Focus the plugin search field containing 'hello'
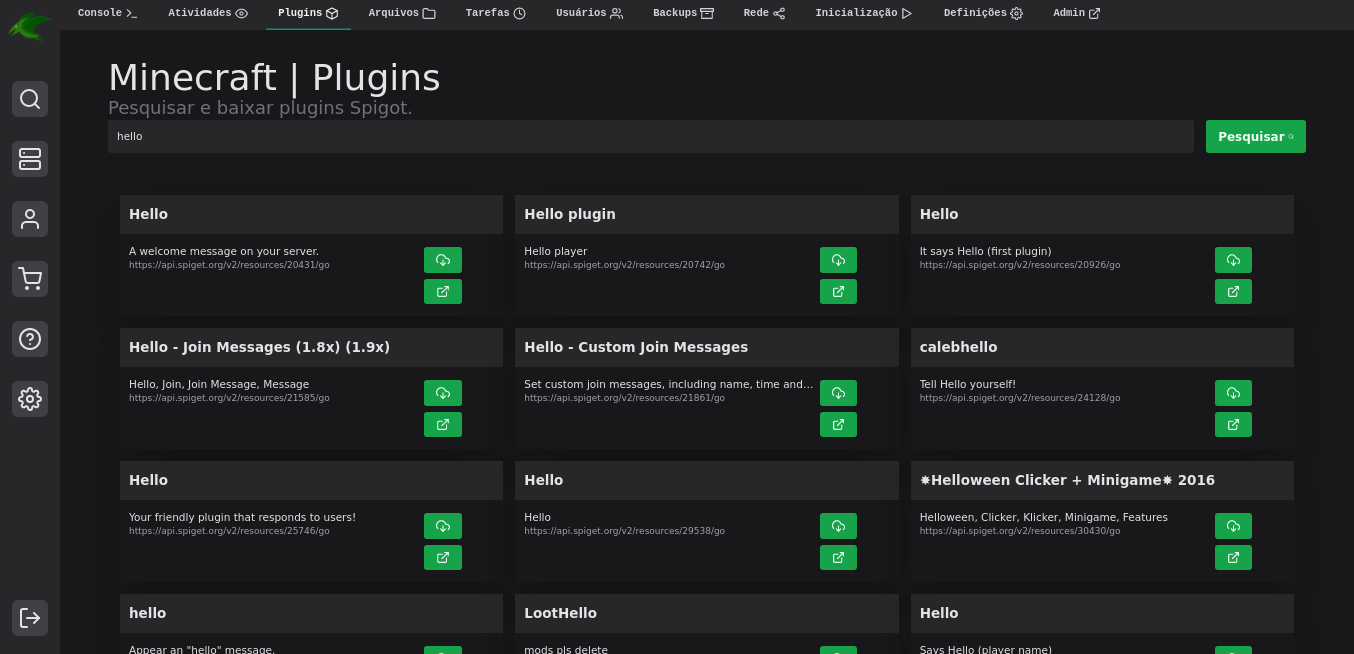This screenshot has width=1354, height=654. pos(651,137)
